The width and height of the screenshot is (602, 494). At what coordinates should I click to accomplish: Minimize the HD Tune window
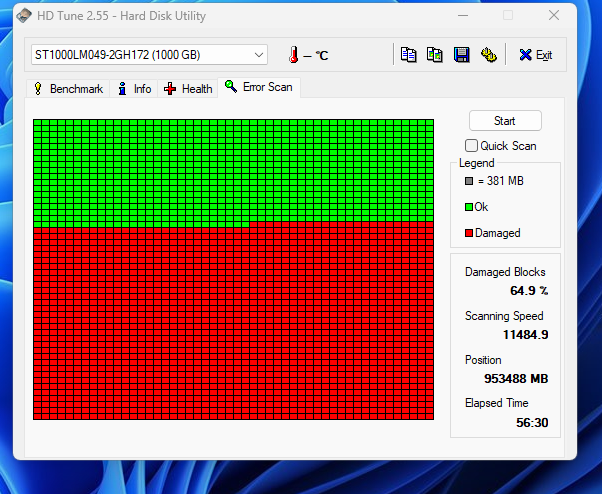[x=463, y=15]
